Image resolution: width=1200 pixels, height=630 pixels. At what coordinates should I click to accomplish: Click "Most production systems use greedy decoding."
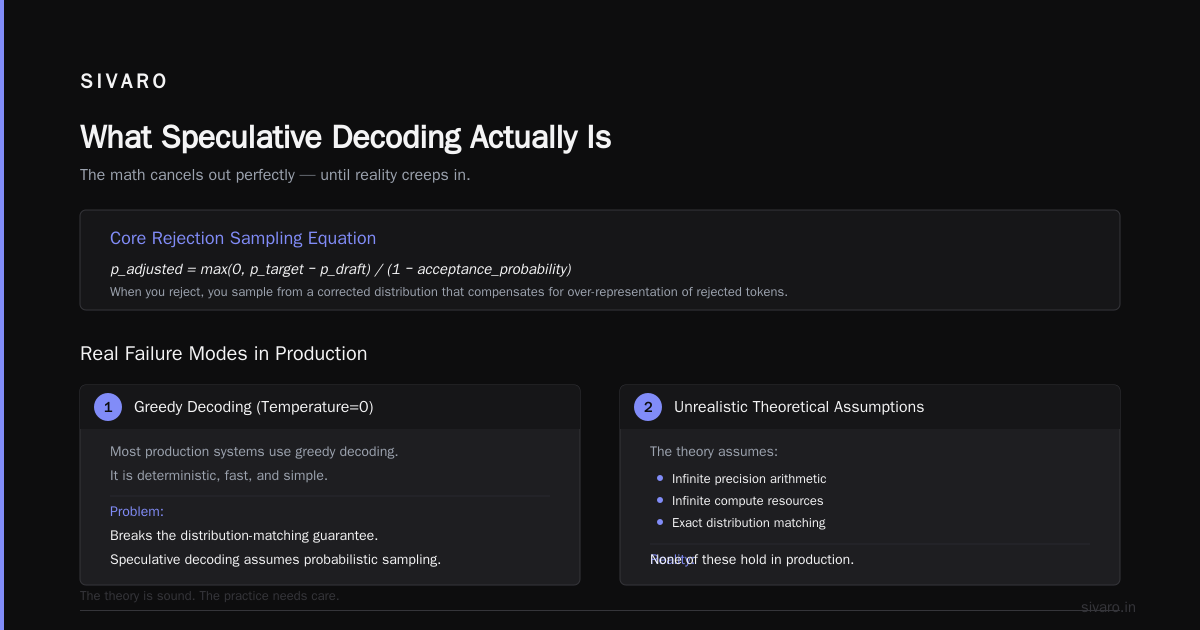tap(254, 452)
